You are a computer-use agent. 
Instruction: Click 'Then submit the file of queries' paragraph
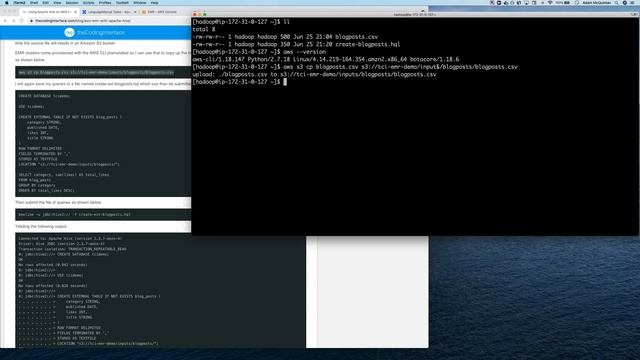[x=58, y=202]
